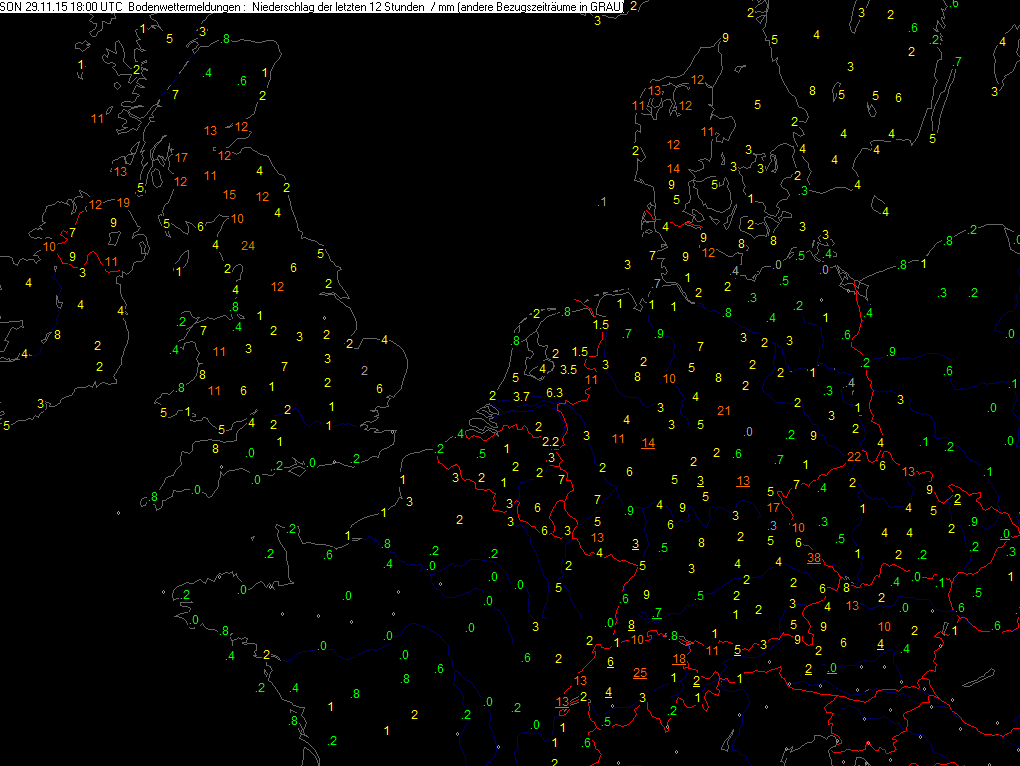Click the SON 29.11.15 18:00 UTC timestamp

62,7
